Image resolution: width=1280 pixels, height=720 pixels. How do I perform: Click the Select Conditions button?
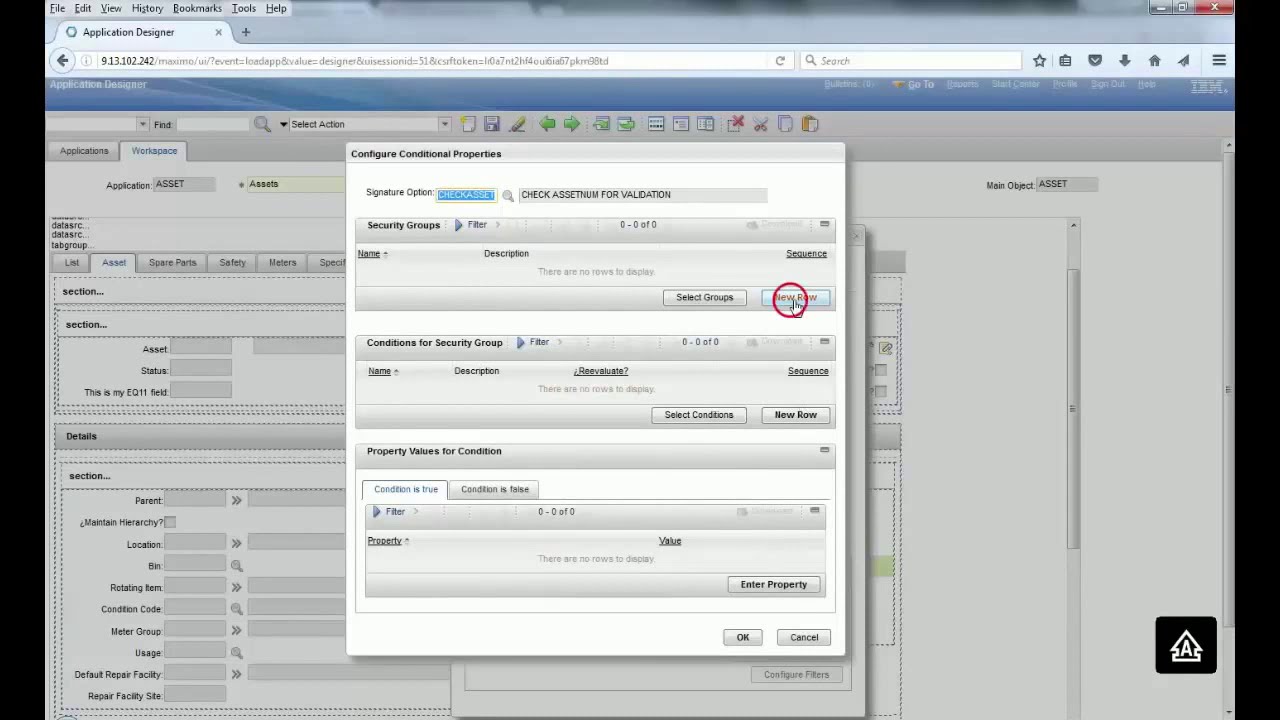coord(699,415)
